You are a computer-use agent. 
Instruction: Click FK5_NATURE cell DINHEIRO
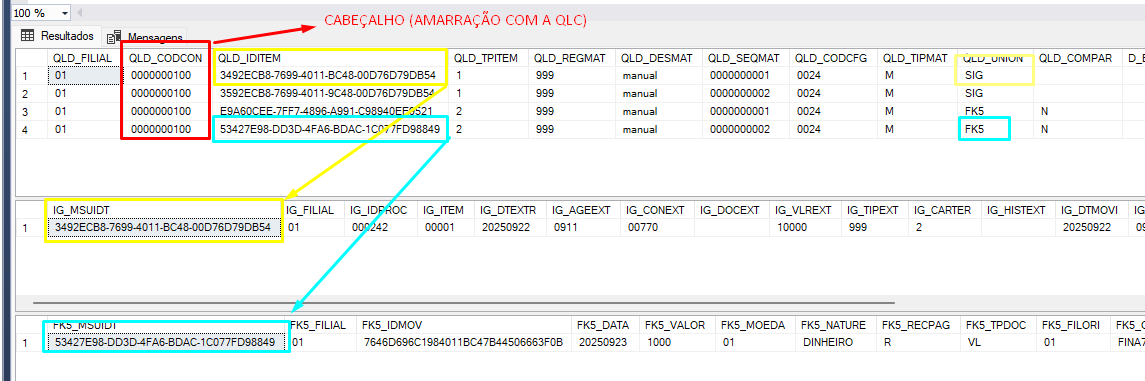837,342
